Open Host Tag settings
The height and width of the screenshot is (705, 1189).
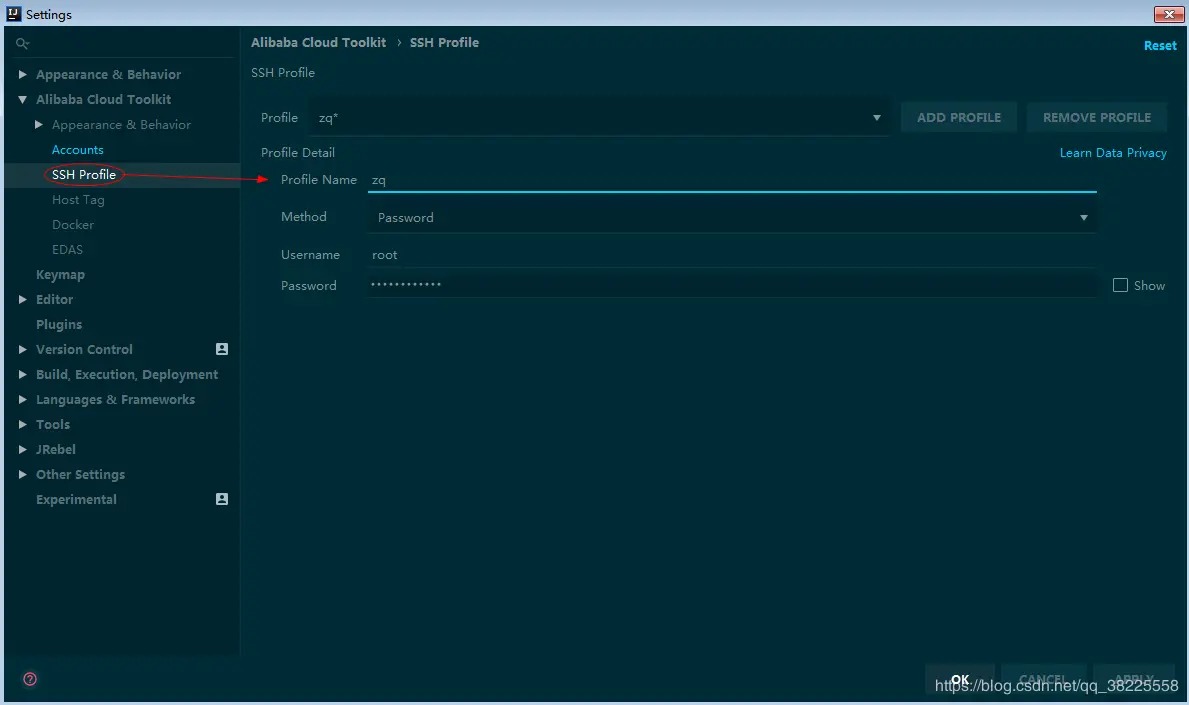pyautogui.click(x=78, y=200)
